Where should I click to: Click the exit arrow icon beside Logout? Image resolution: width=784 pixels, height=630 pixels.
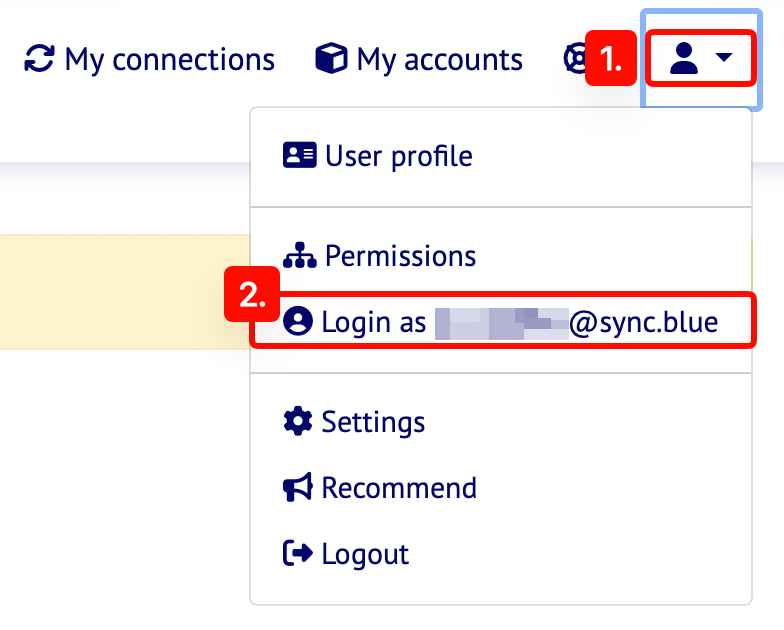[x=298, y=553]
